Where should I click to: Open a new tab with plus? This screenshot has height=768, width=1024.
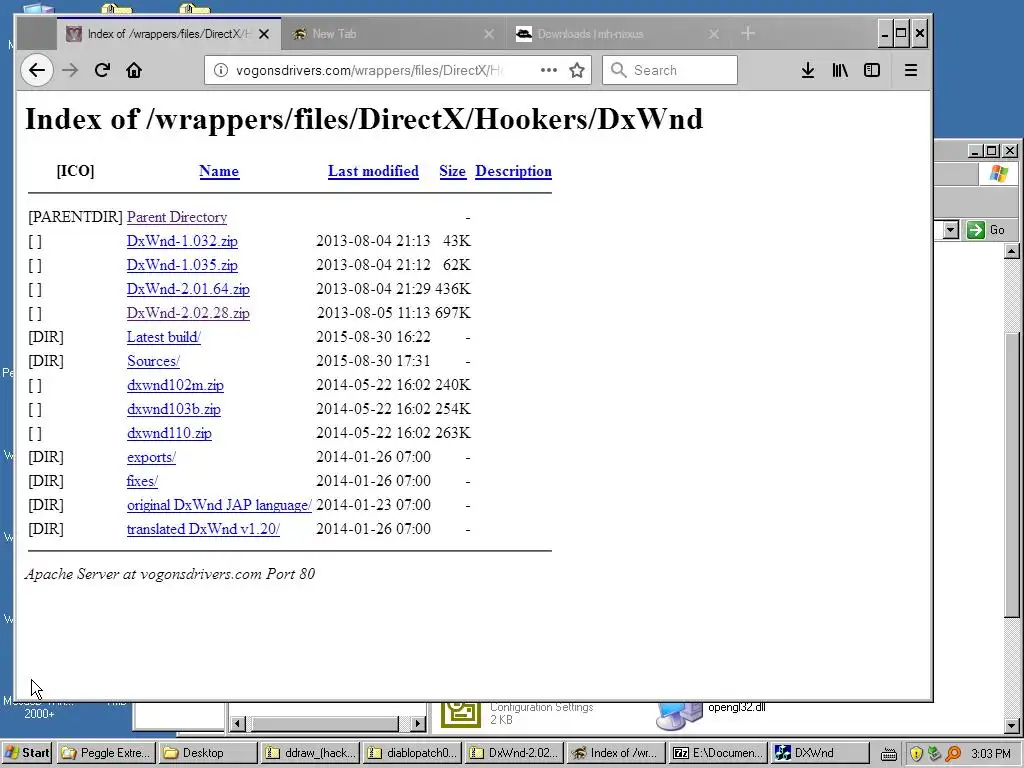(x=748, y=33)
